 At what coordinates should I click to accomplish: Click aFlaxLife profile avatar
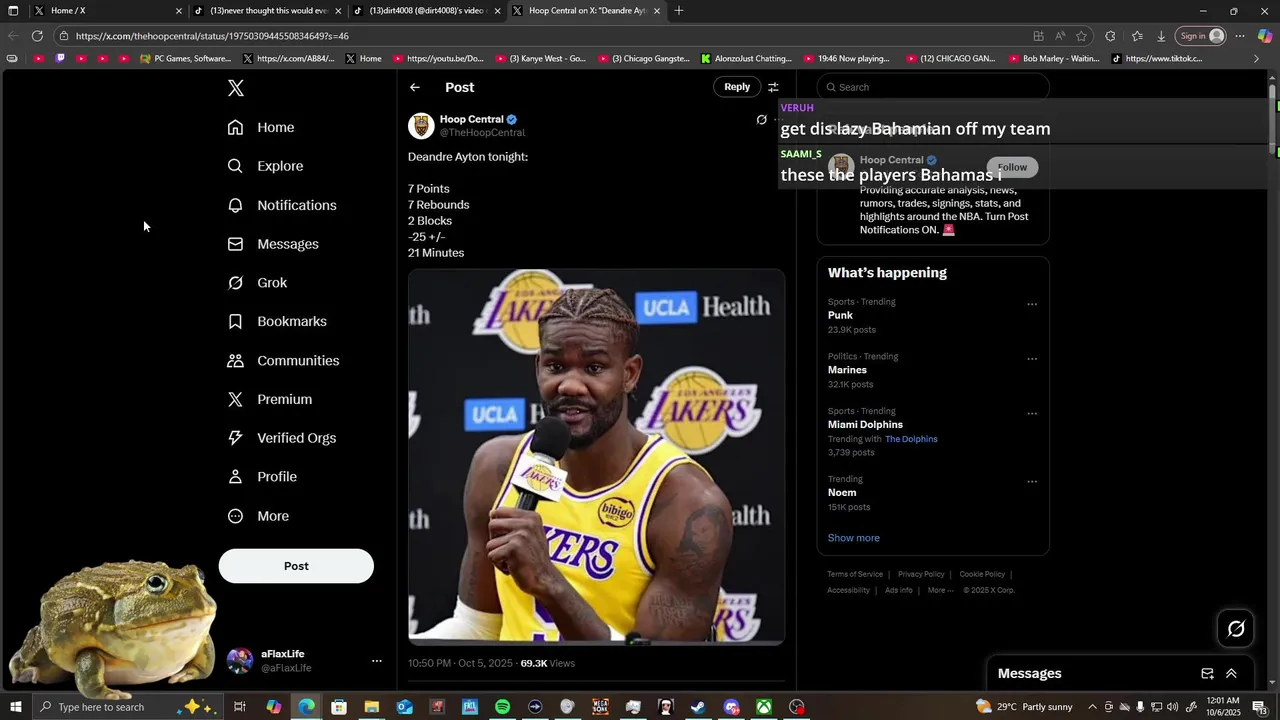tap(240, 661)
